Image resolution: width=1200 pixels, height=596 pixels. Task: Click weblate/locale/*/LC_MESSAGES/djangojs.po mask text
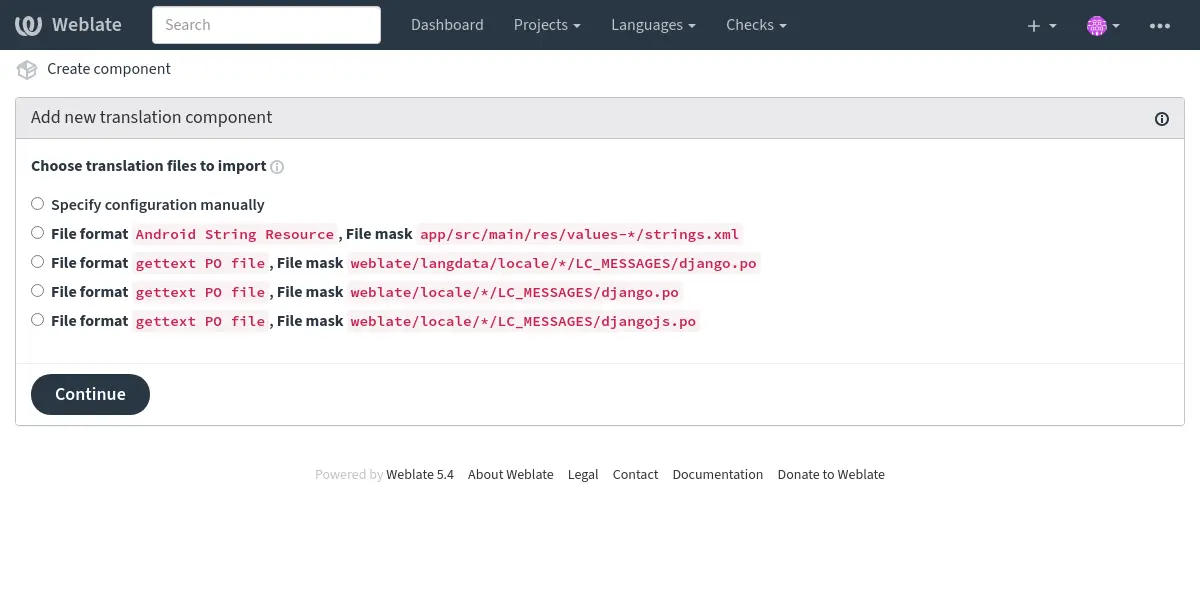click(523, 321)
